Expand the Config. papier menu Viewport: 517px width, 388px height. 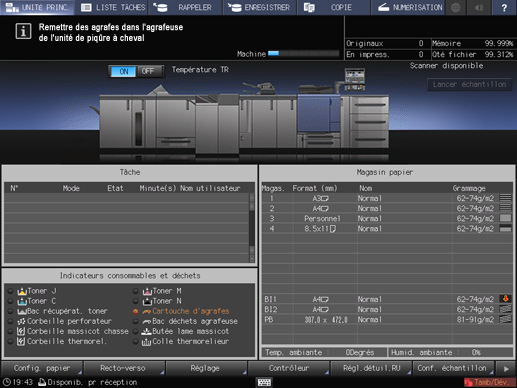(42, 368)
